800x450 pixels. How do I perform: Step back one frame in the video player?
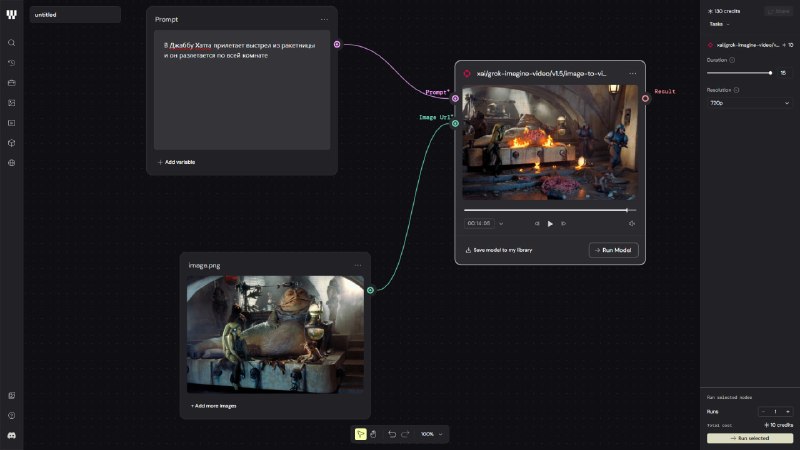click(537, 223)
